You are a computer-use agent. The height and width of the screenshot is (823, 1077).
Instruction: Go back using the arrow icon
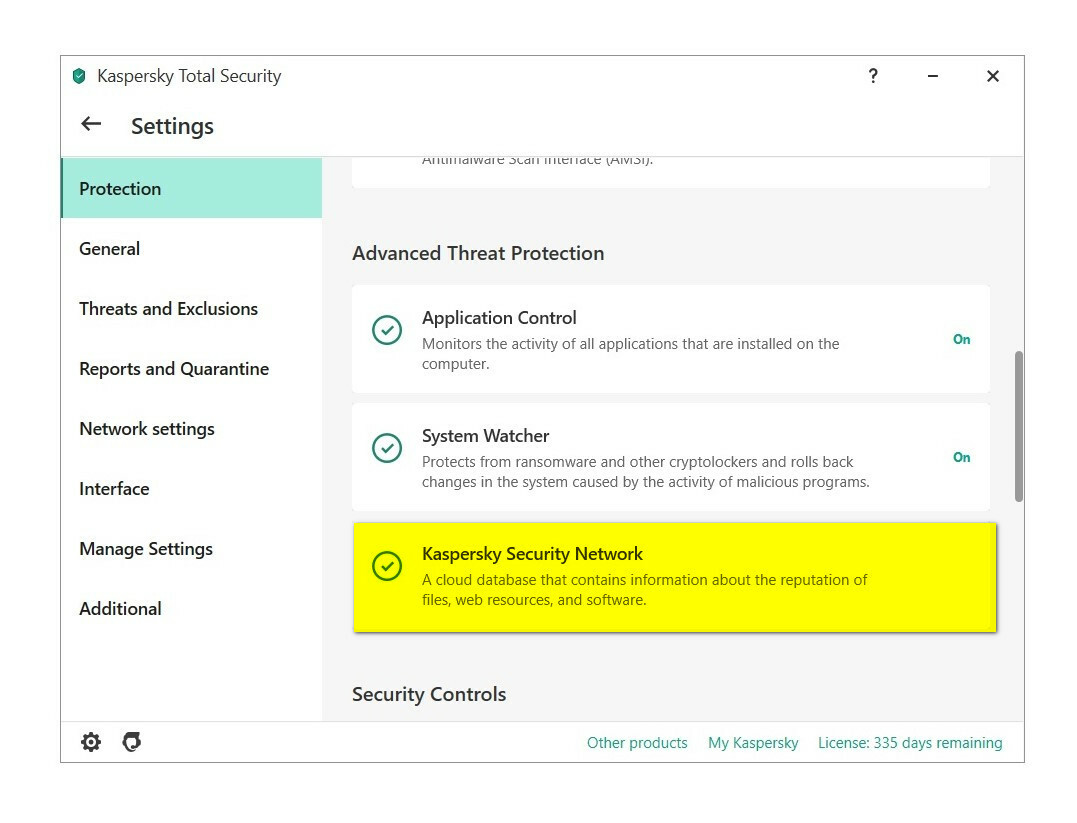(x=91, y=124)
